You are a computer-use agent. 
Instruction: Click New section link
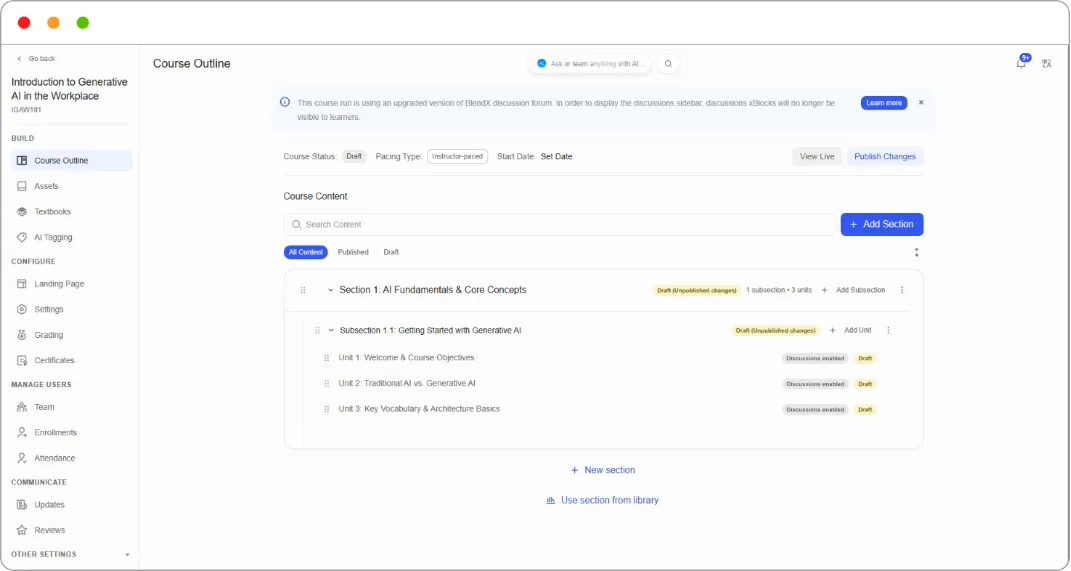tap(603, 470)
